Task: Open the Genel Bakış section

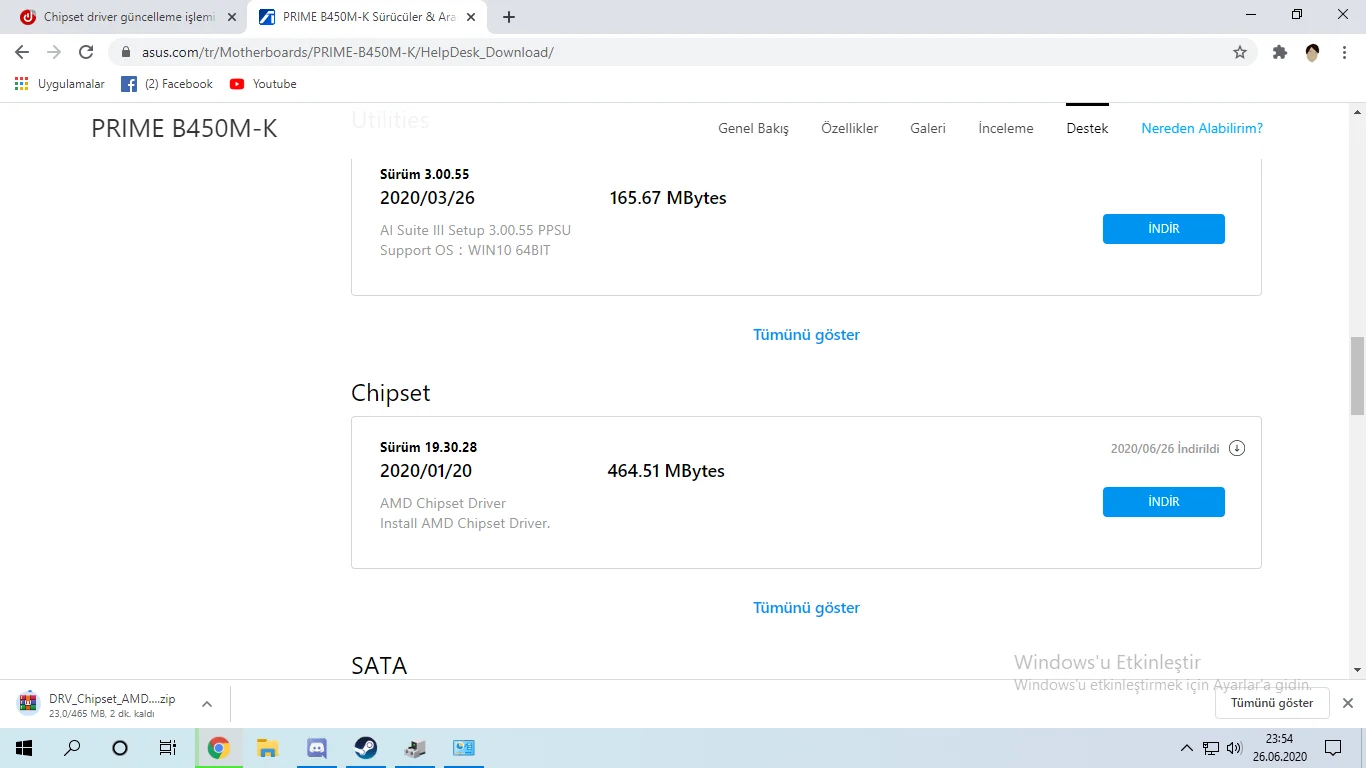Action: 753,128
